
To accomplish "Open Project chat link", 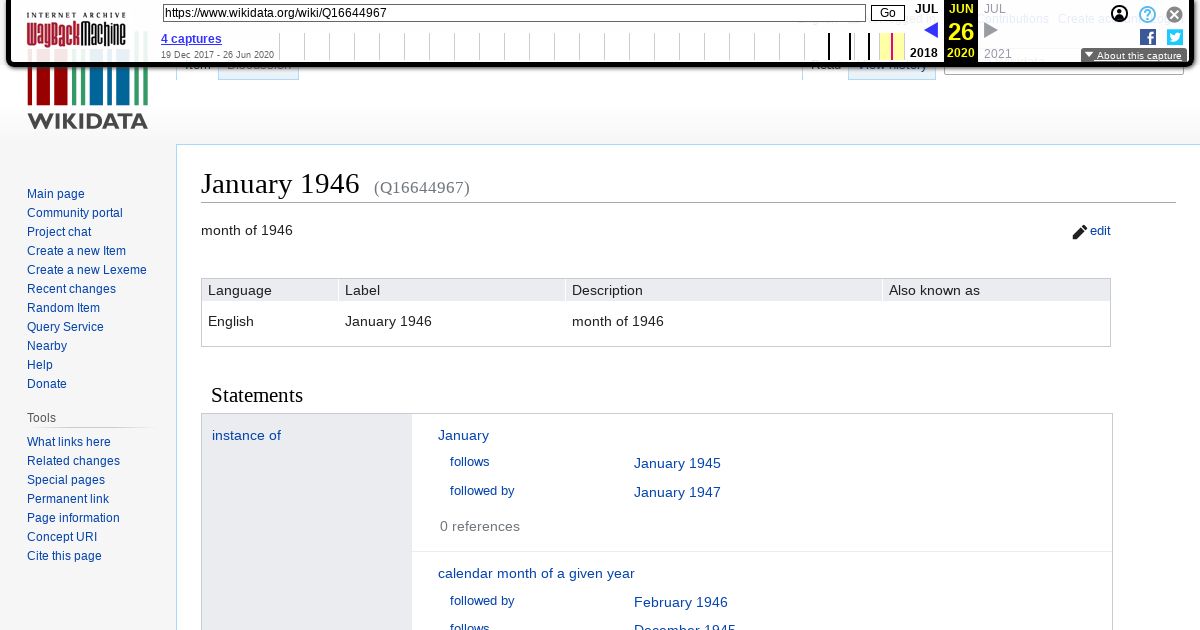I will (x=59, y=232).
